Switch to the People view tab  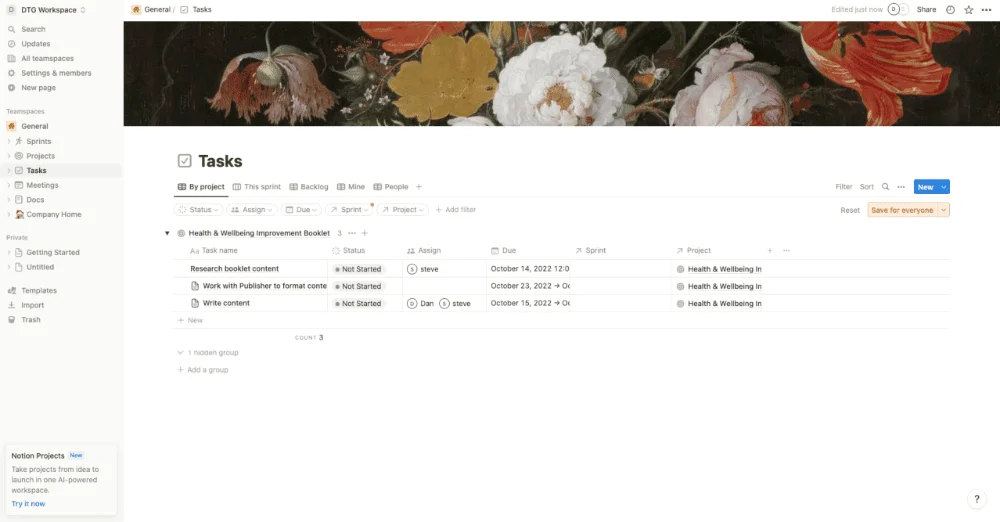(x=390, y=187)
